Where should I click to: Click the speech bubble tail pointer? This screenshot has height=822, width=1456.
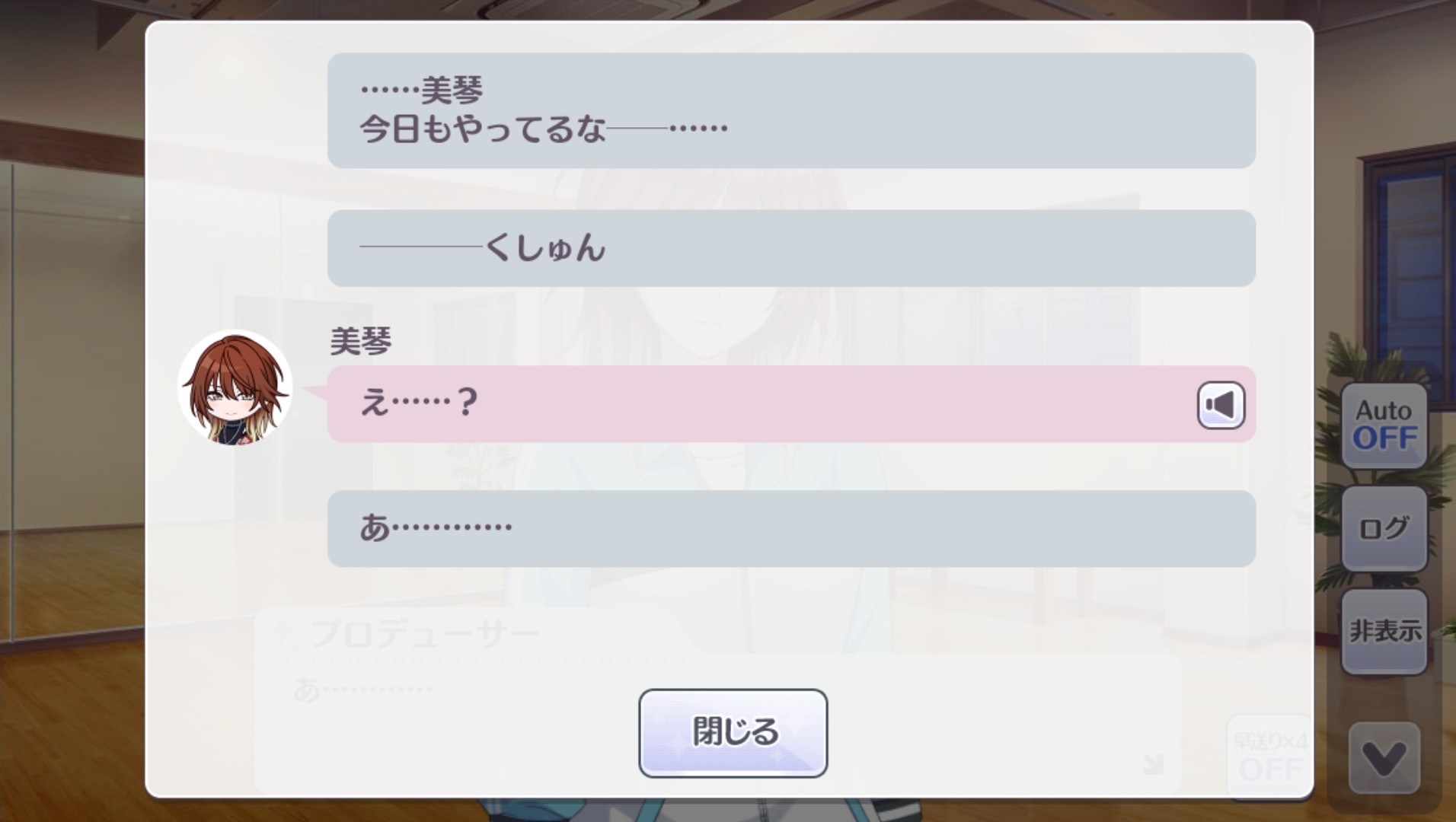click(315, 393)
